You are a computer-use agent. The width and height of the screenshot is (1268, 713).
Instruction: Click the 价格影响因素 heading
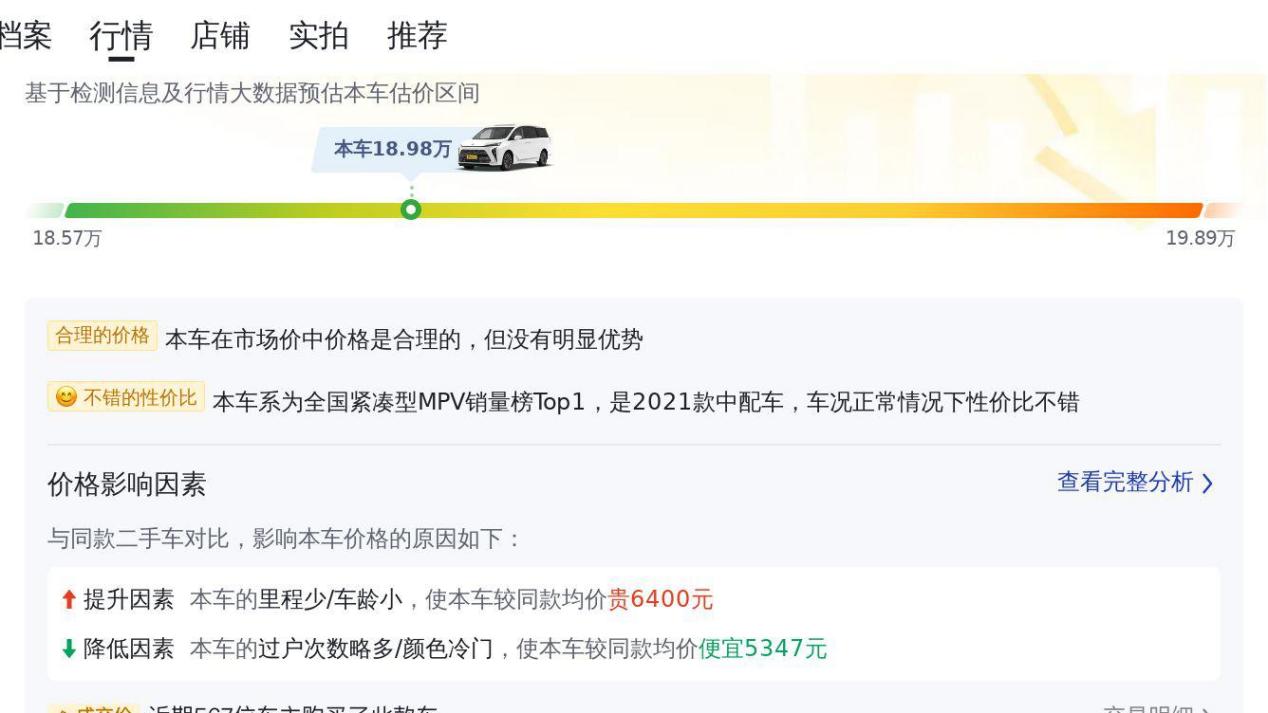pos(127,485)
